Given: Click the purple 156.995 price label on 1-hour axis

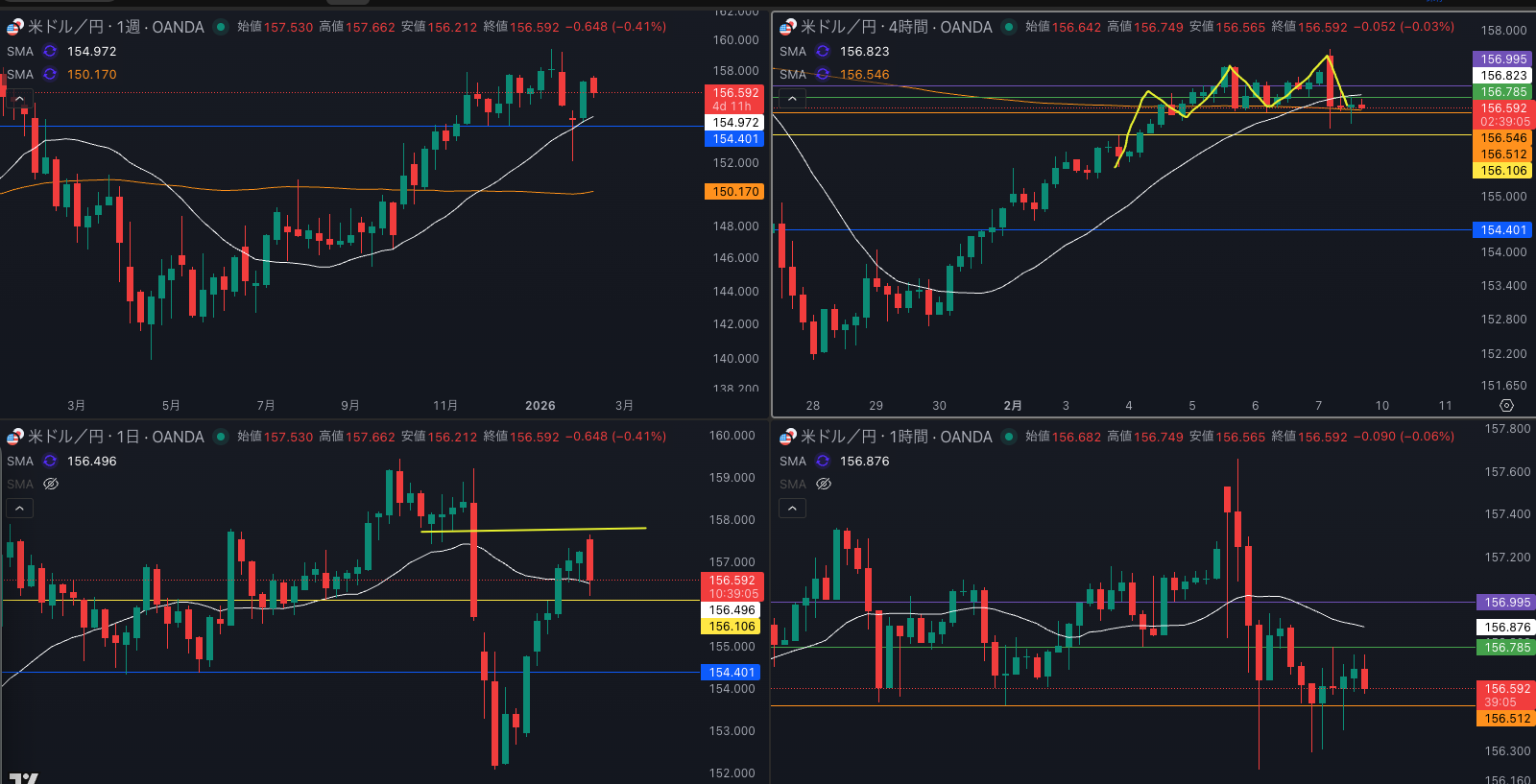Looking at the screenshot, I should 1506,603.
